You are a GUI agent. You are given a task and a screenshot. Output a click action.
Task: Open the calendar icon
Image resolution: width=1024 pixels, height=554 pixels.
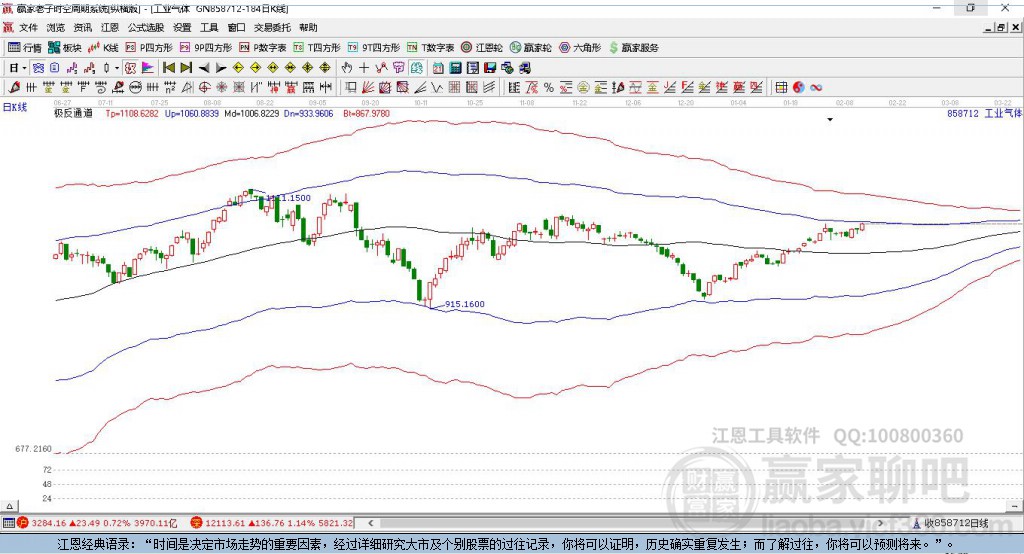tap(438, 68)
